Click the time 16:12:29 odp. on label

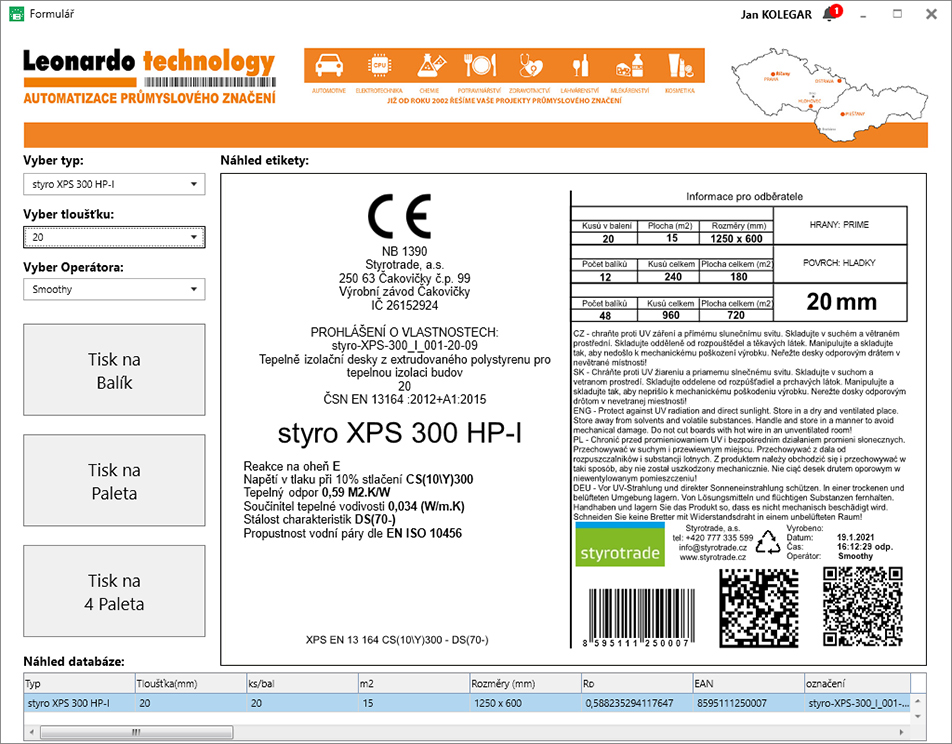[x=865, y=547]
